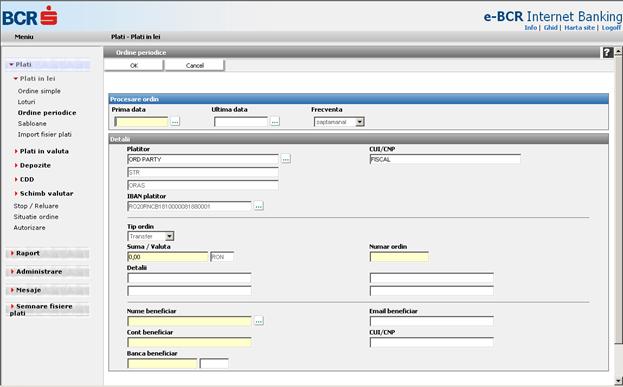Click the Cancel button
Screen dimensions: 623x387
pos(195,66)
